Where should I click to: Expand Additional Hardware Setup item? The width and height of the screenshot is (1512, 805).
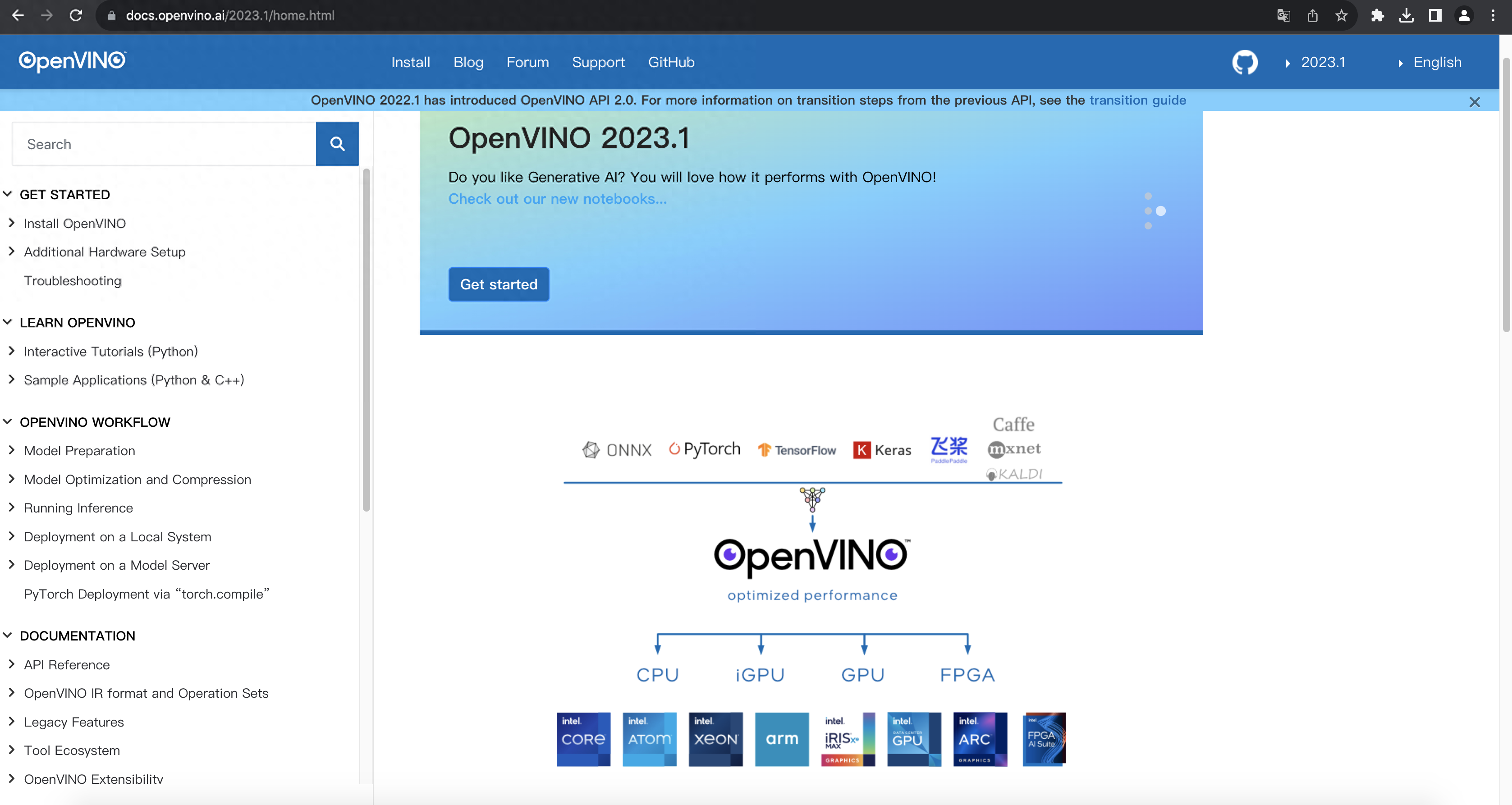(12, 251)
